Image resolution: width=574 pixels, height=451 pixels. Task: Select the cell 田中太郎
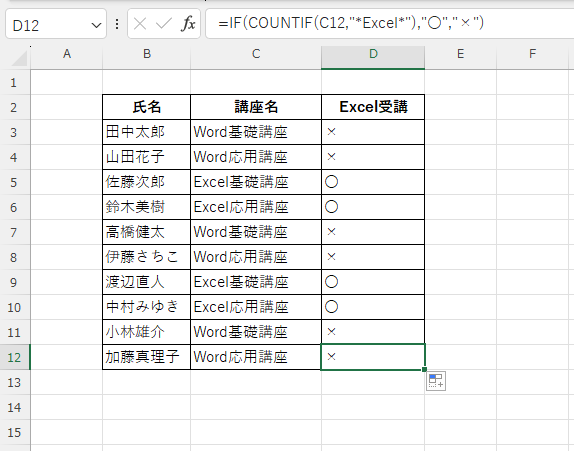pyautogui.click(x=146, y=132)
